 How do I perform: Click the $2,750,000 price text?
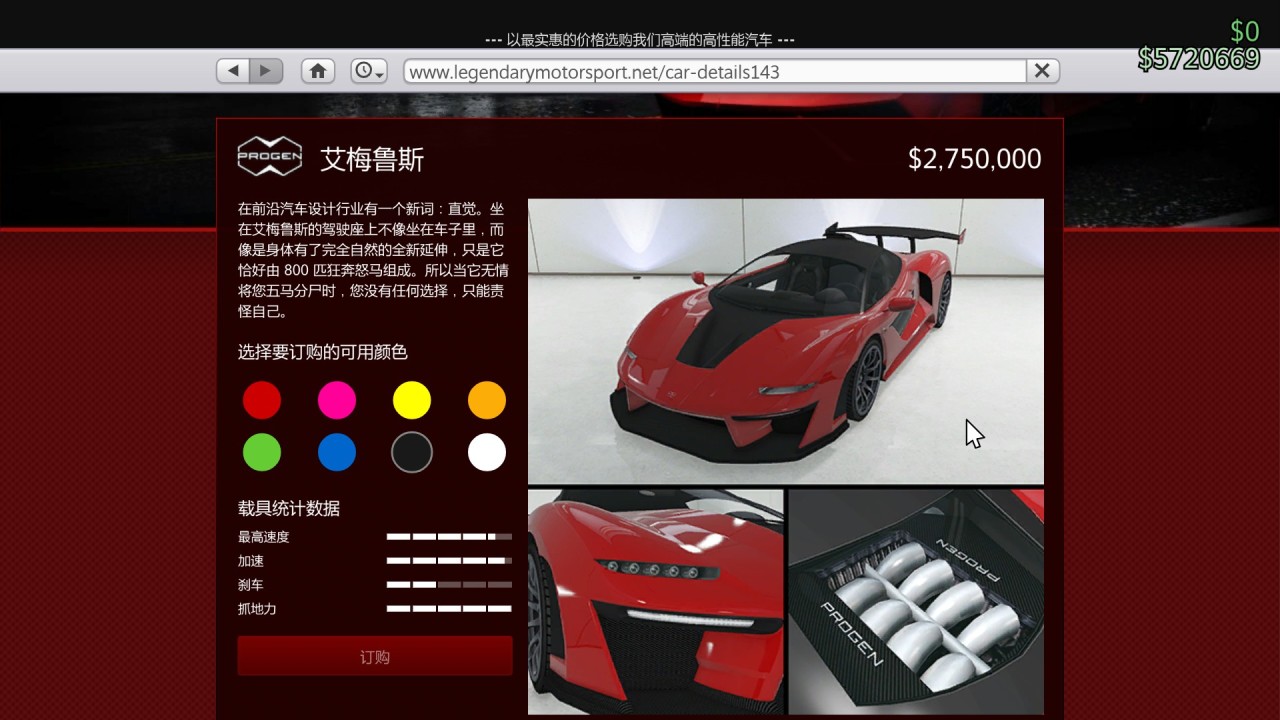(975, 159)
